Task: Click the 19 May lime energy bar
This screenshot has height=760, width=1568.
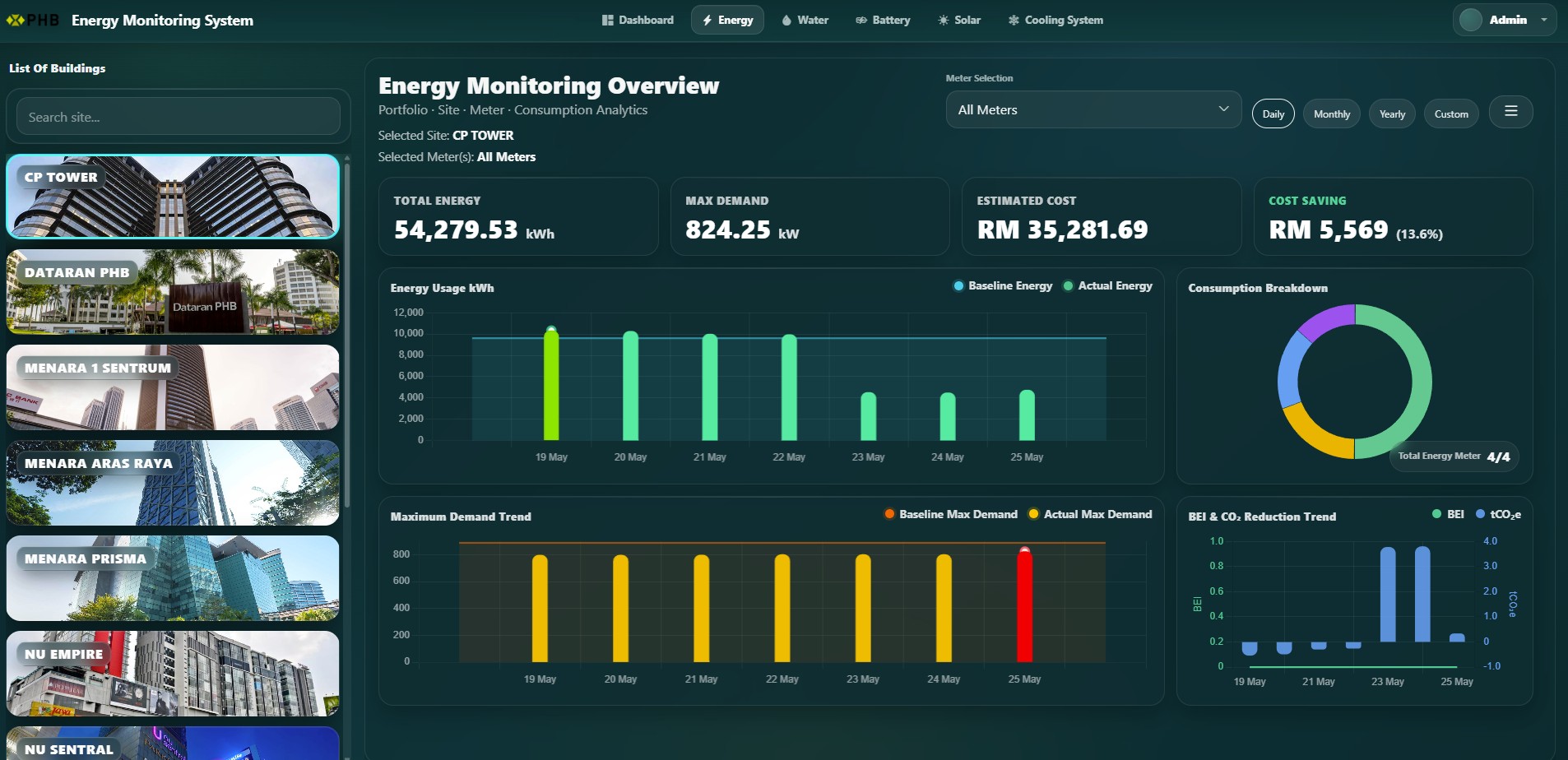Action: click(551, 385)
